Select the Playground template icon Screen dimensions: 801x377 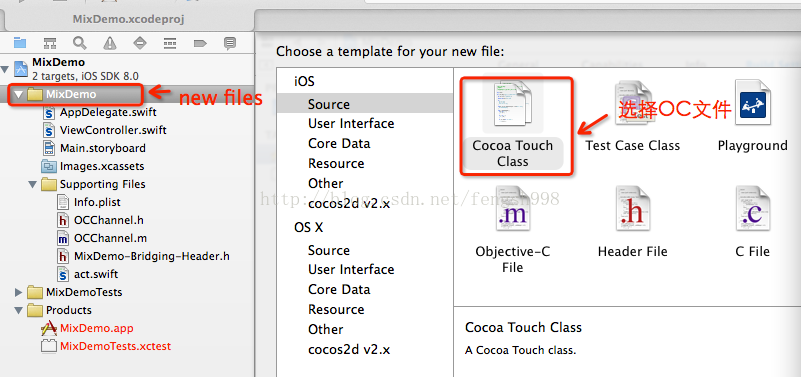pyautogui.click(x=752, y=102)
